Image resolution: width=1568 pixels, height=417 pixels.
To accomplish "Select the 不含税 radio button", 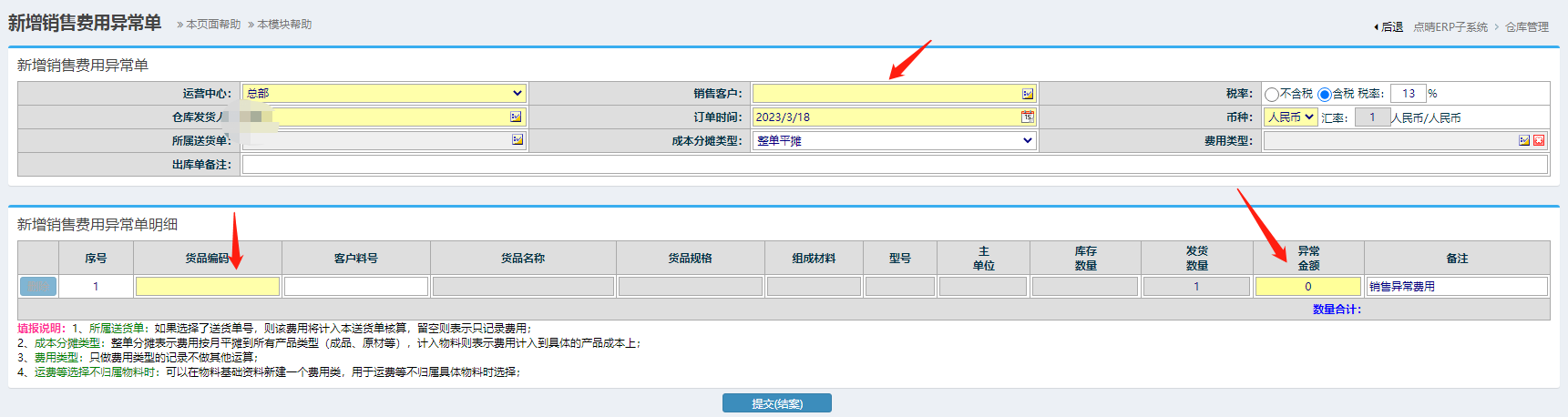I will (1272, 94).
